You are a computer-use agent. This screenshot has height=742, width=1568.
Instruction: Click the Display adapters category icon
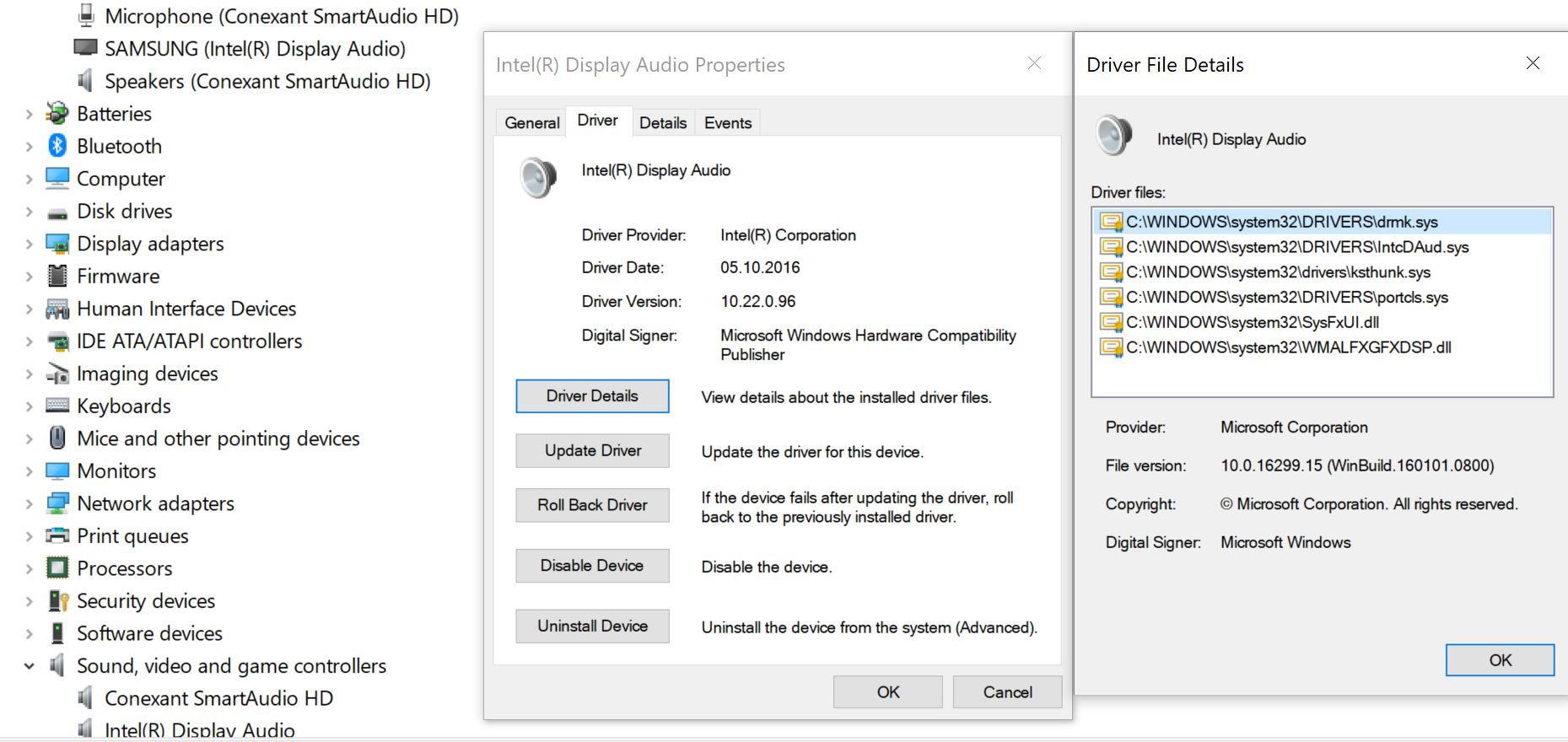click(x=57, y=244)
